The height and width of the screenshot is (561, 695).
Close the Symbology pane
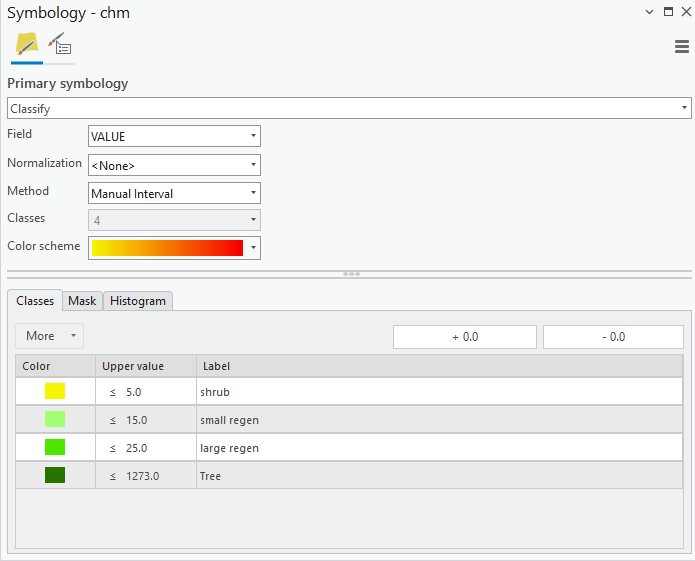click(686, 12)
